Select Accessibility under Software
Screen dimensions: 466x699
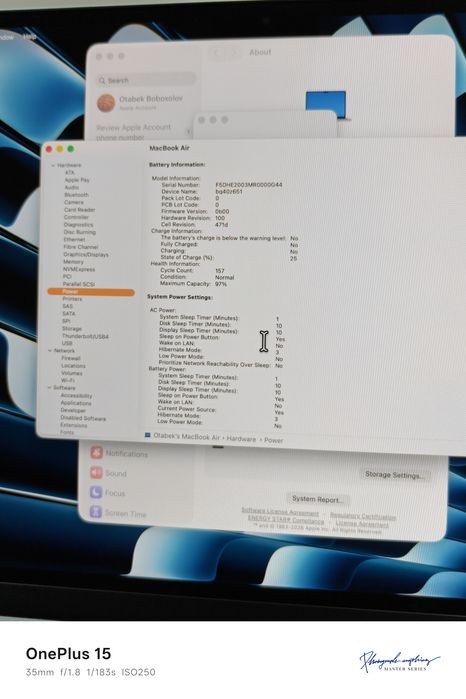pos(76,395)
